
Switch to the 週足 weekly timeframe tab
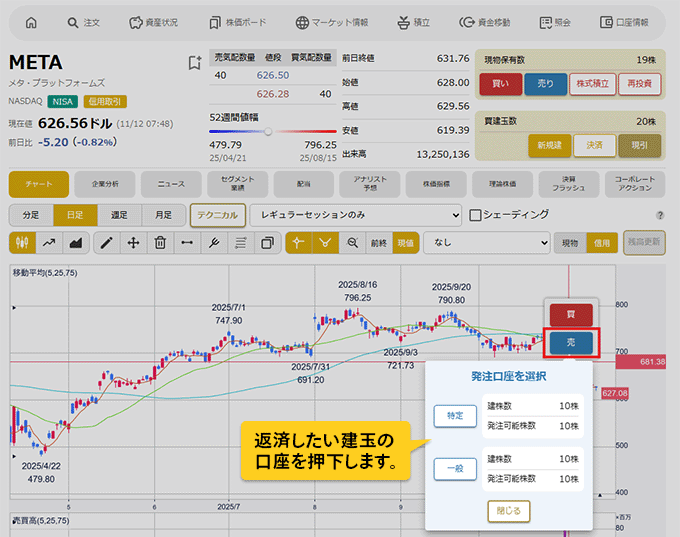[119, 214]
